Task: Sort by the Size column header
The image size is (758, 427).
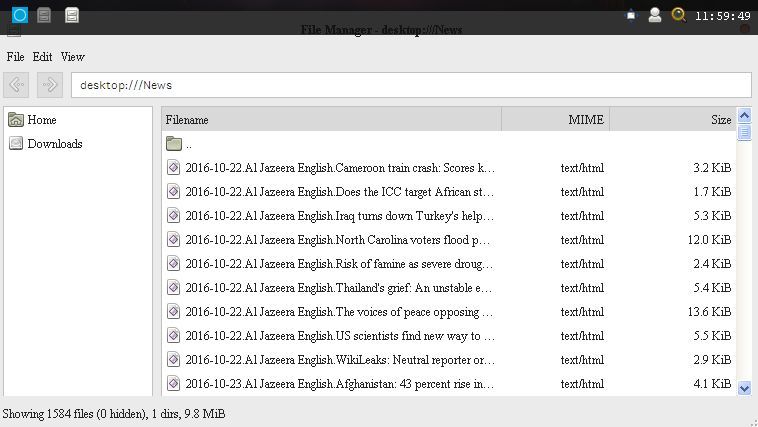Action: coord(672,120)
